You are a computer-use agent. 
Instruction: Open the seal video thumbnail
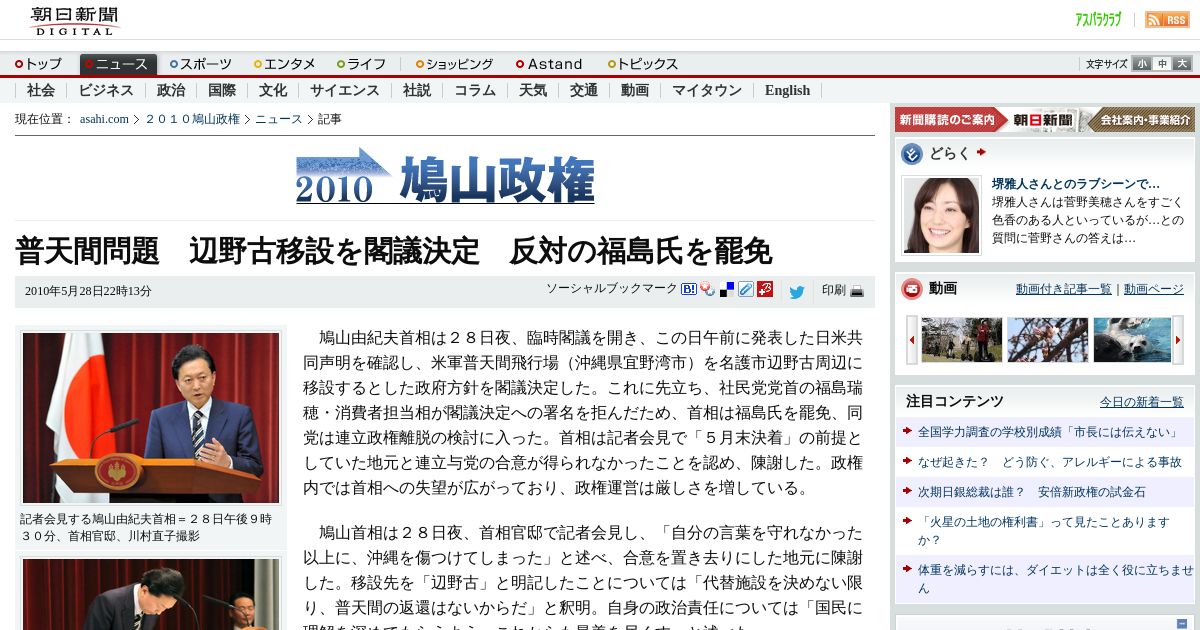[1132, 340]
